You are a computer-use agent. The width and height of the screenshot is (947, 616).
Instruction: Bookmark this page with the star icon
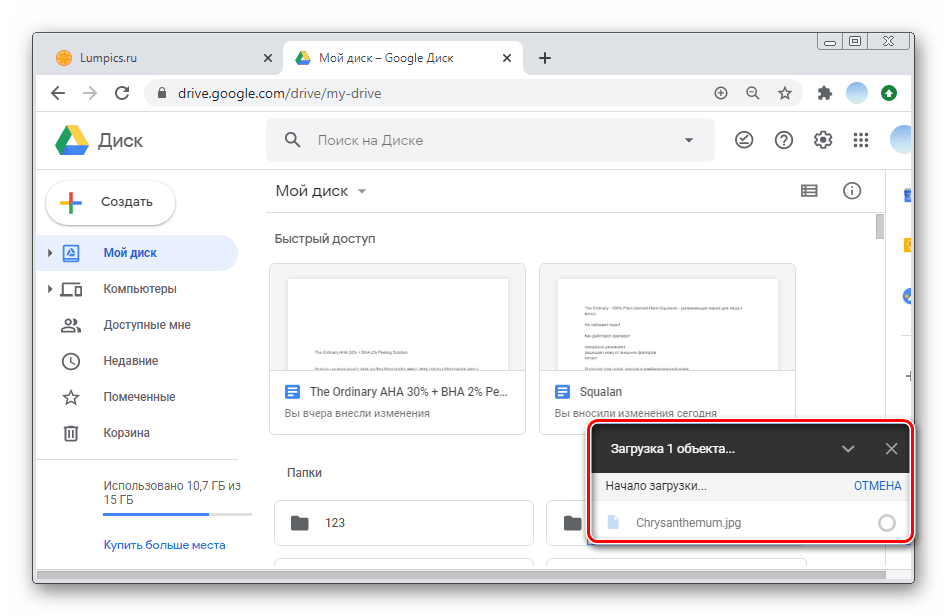pyautogui.click(x=785, y=93)
